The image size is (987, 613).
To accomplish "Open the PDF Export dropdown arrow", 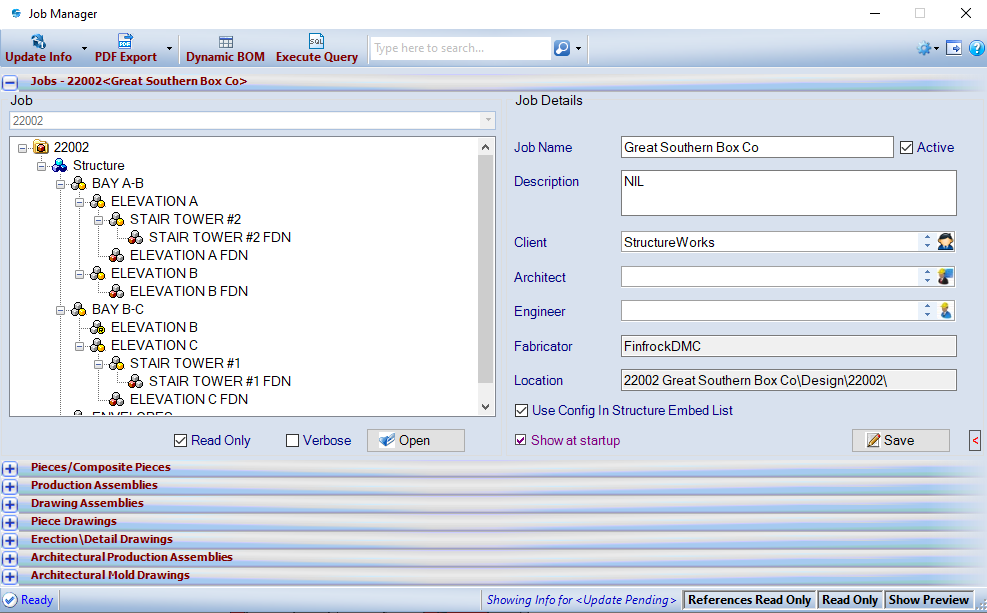I will [x=169, y=48].
